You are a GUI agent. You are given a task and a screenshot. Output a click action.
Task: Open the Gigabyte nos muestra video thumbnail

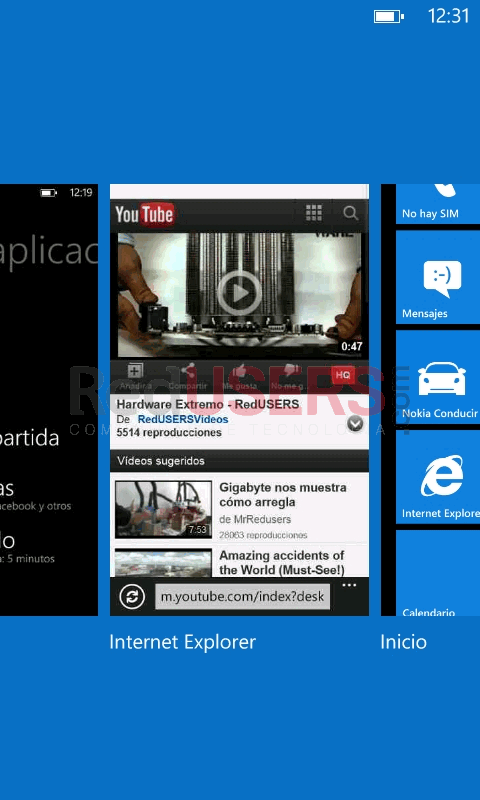coord(163,509)
